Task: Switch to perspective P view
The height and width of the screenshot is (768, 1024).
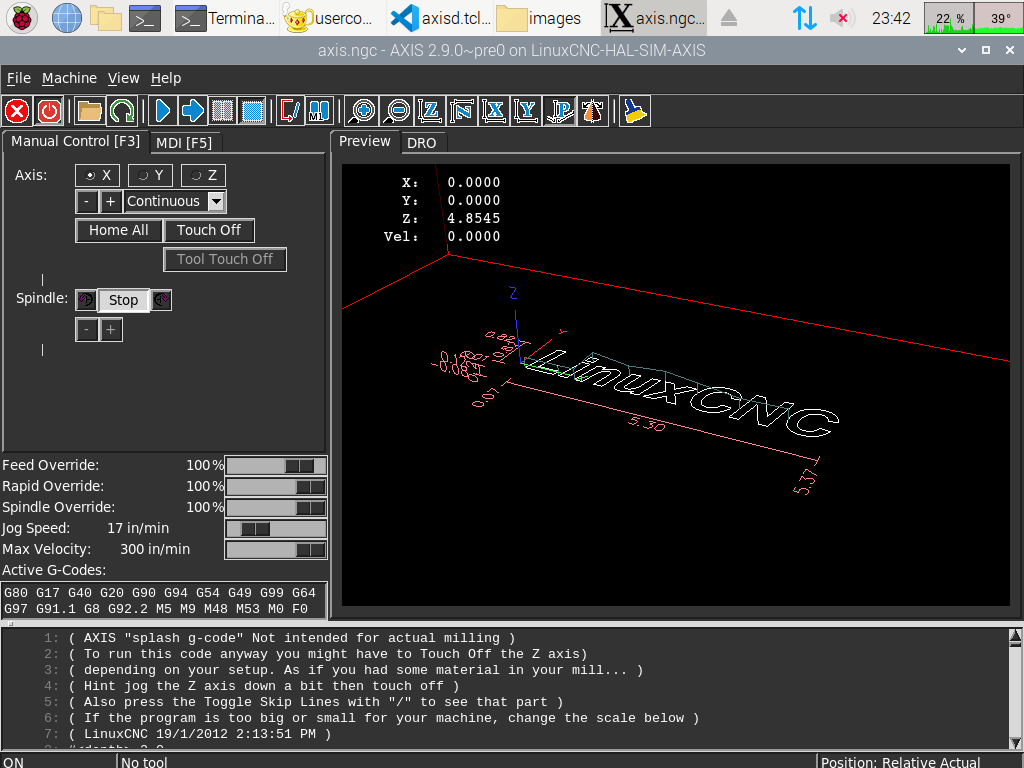Action: point(560,111)
